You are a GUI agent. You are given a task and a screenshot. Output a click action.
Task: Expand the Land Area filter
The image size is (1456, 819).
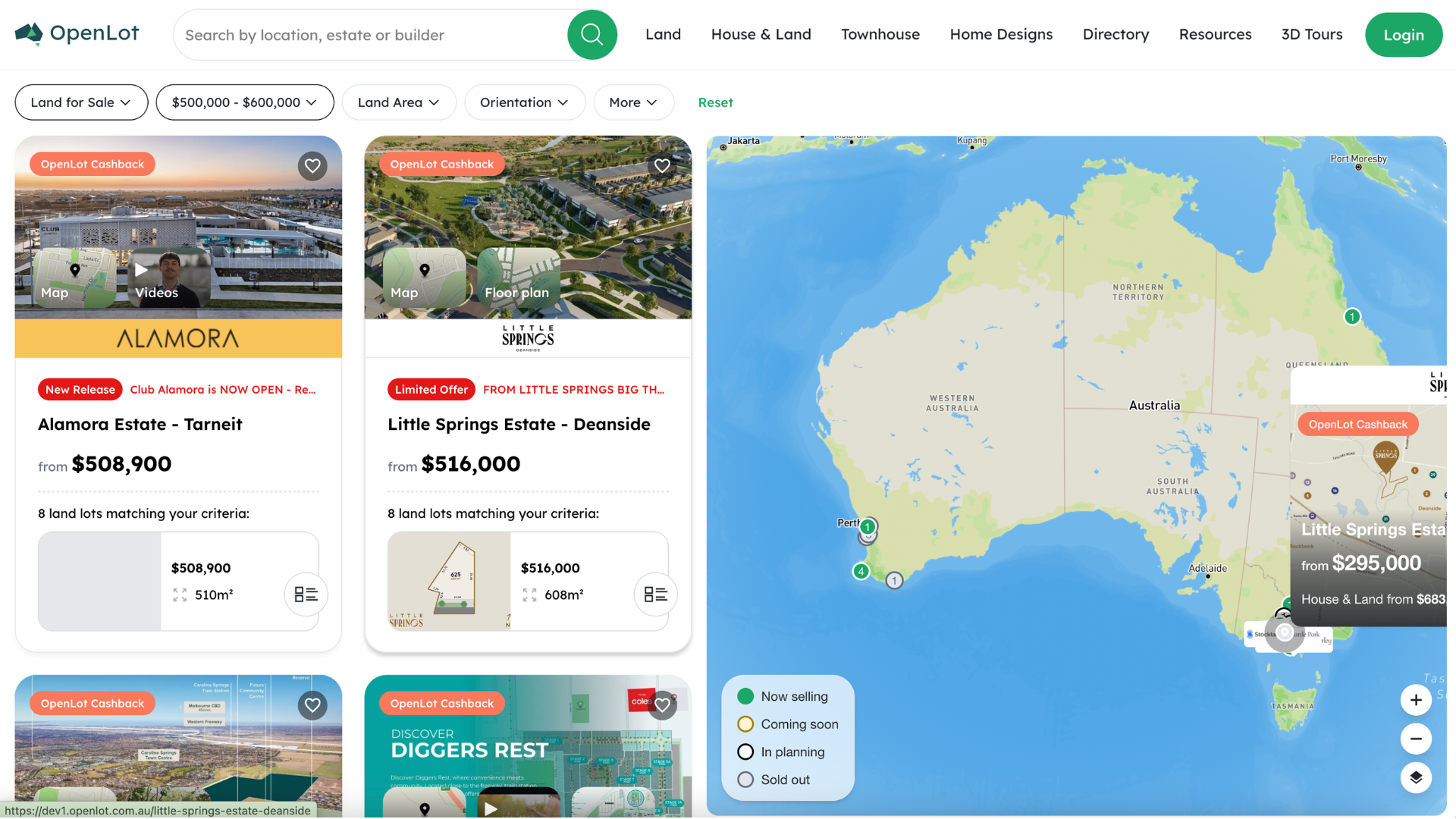[399, 102]
